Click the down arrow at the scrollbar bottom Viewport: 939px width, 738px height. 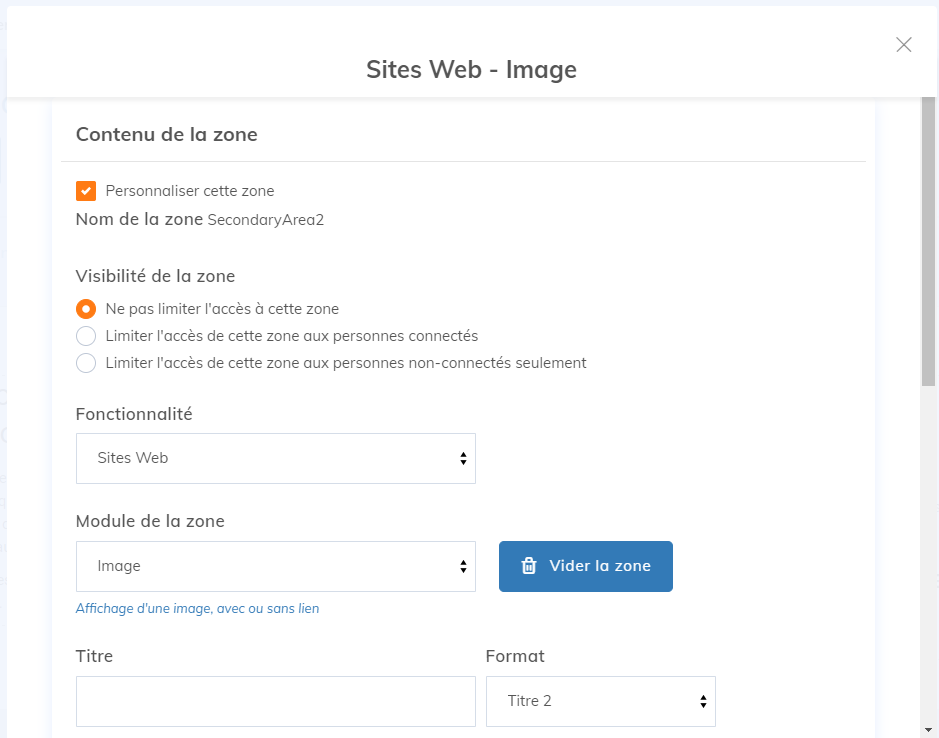tap(928, 729)
